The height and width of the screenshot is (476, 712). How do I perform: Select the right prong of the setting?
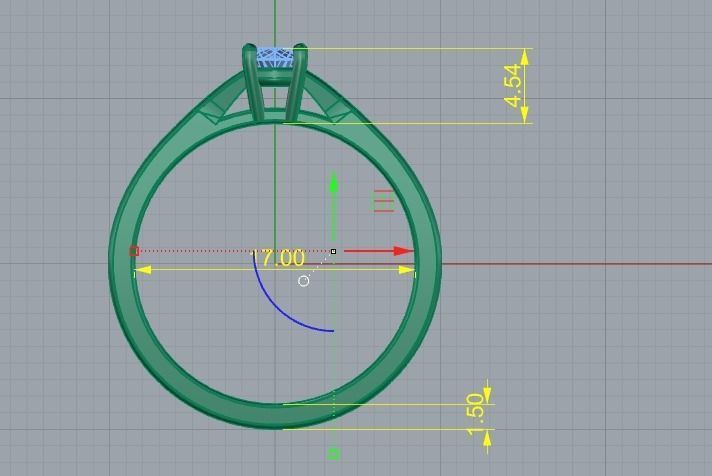point(296,82)
